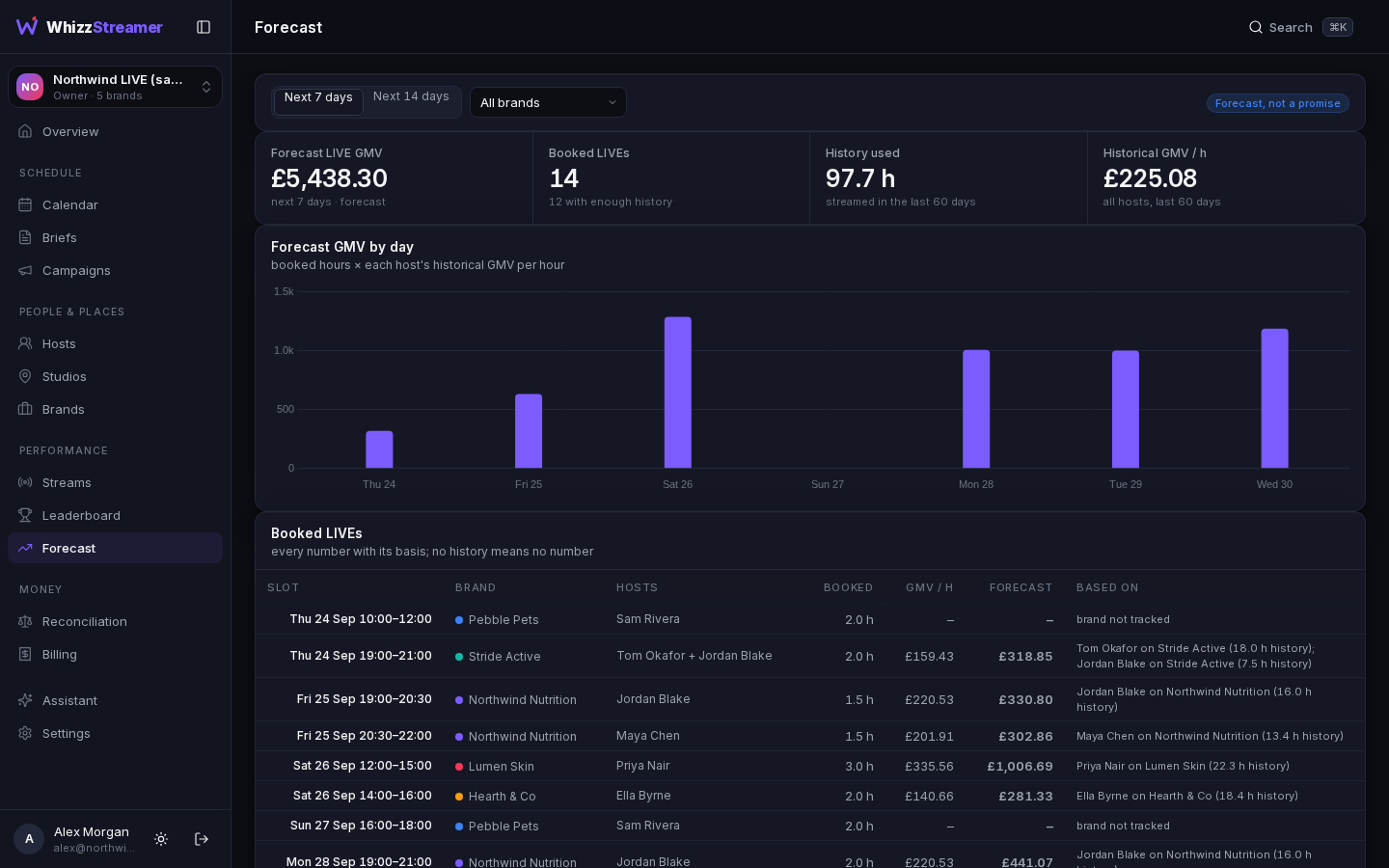Click the Lumen Skin red brand dot
This screenshot has height=868, width=1389.
point(459,767)
